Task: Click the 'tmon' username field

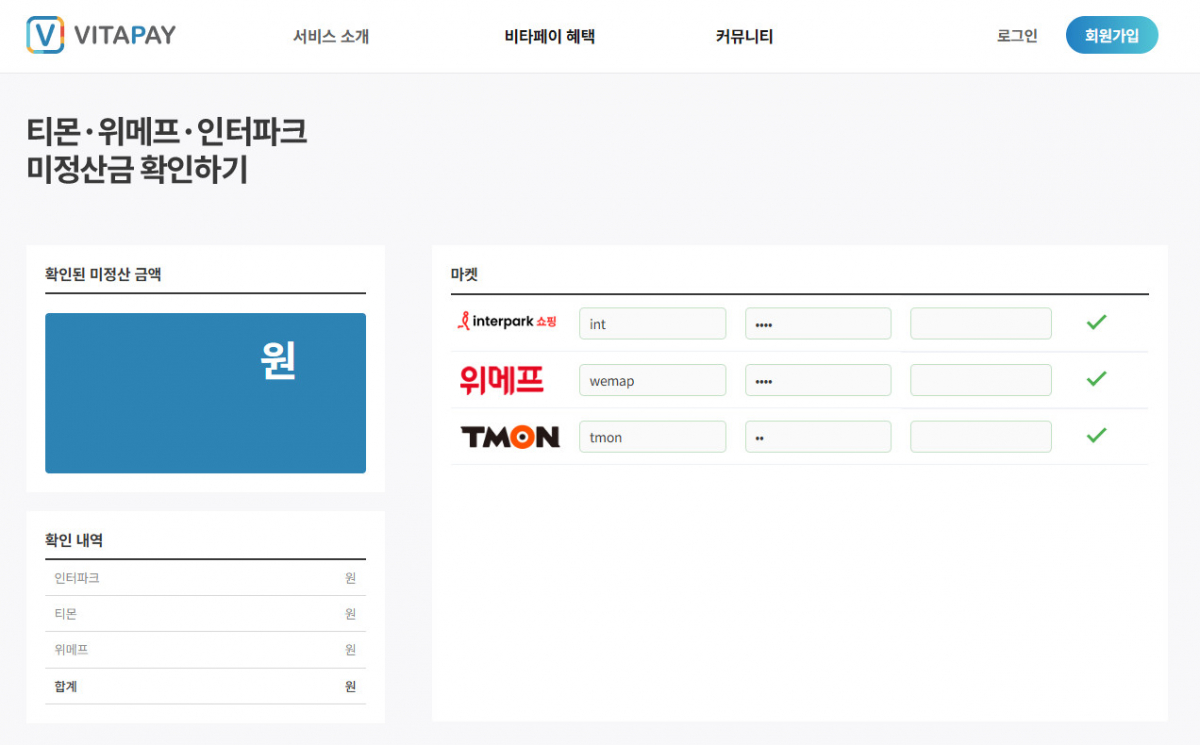Action: tap(652, 436)
